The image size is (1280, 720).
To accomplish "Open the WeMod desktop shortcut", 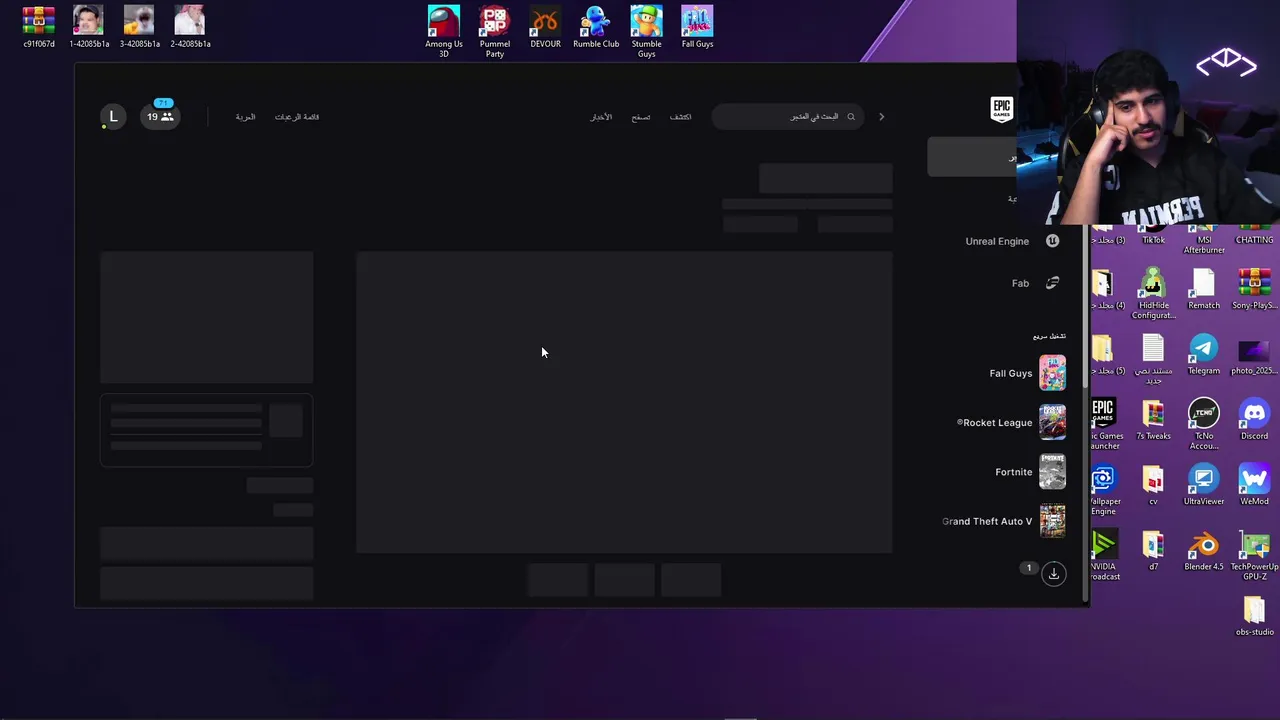I will (1254, 485).
